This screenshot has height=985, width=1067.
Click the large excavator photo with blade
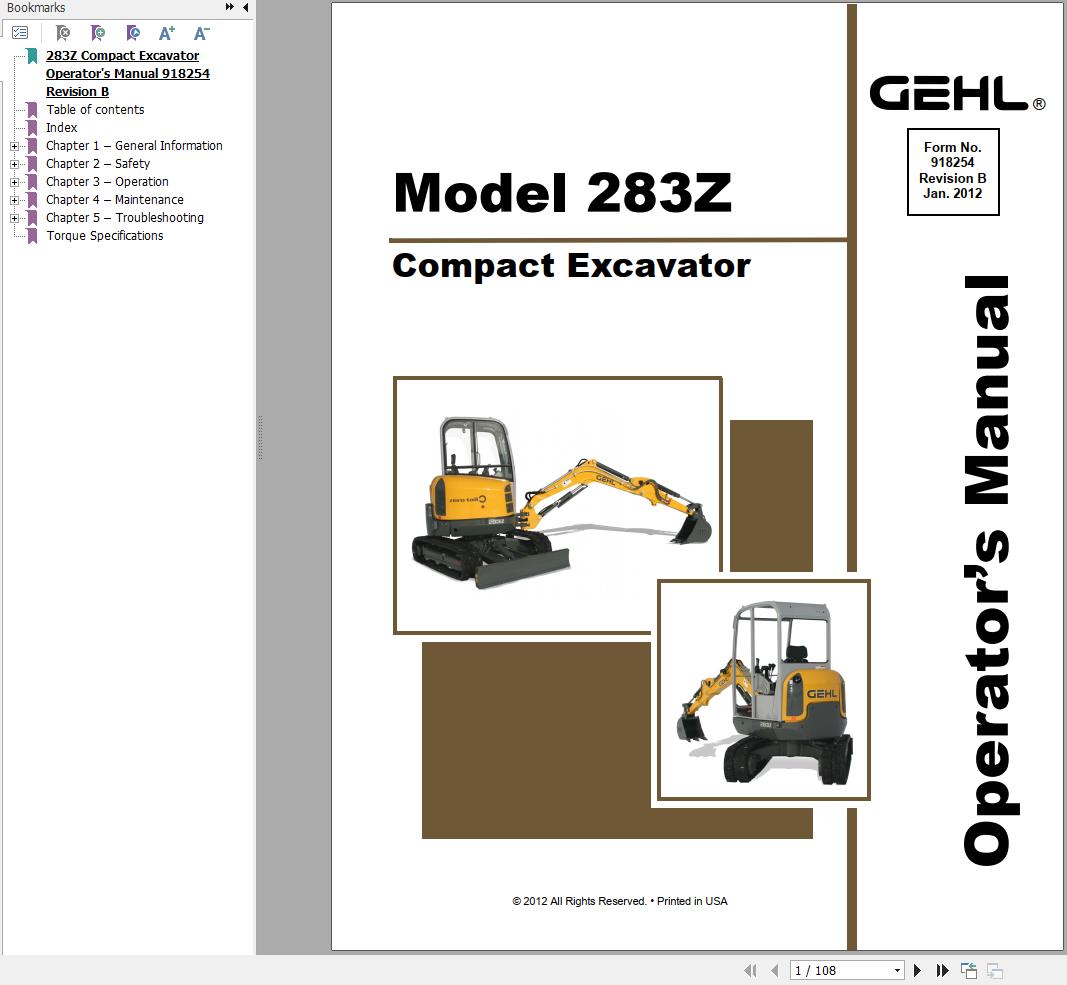[557, 505]
